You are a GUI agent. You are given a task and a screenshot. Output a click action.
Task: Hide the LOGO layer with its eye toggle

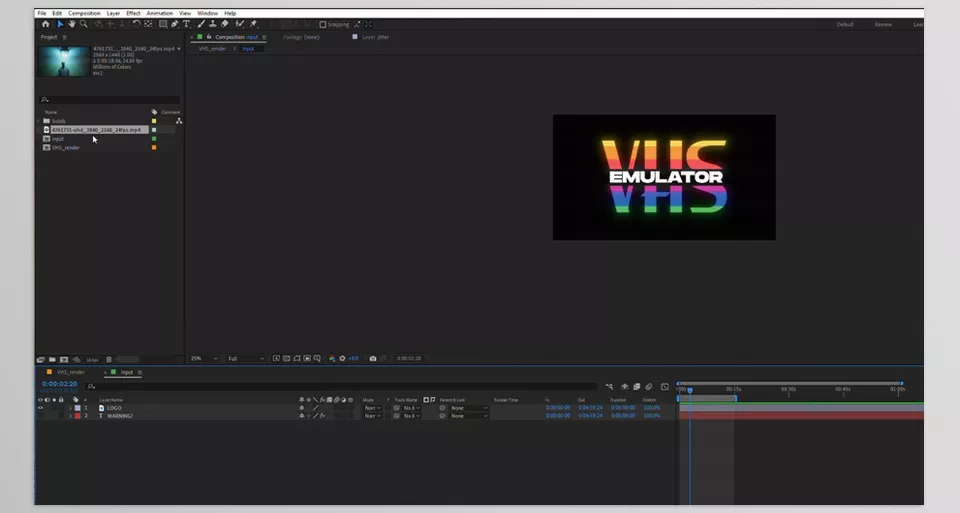pyautogui.click(x=40, y=408)
